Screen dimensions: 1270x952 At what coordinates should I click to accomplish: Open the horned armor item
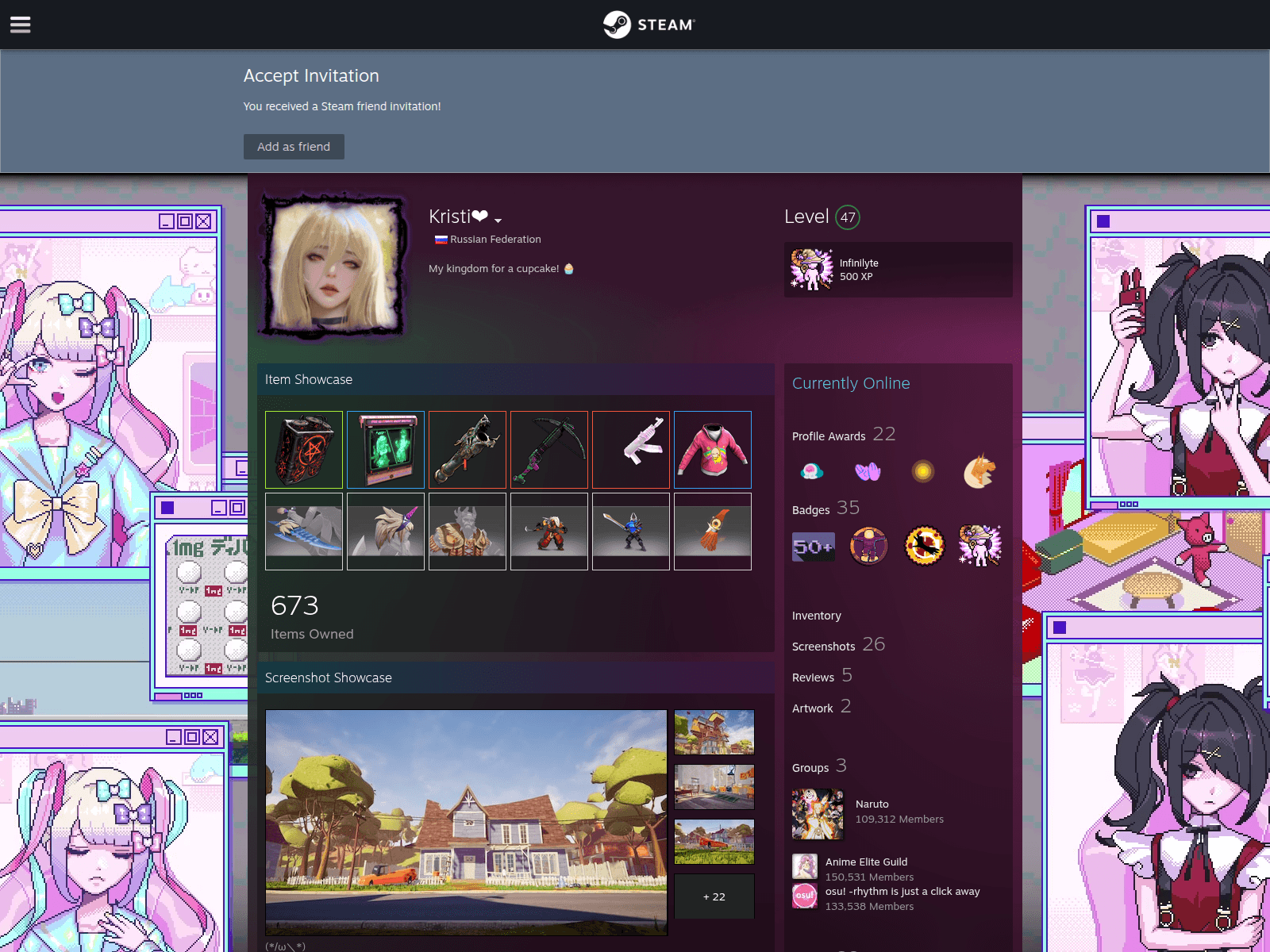point(468,532)
